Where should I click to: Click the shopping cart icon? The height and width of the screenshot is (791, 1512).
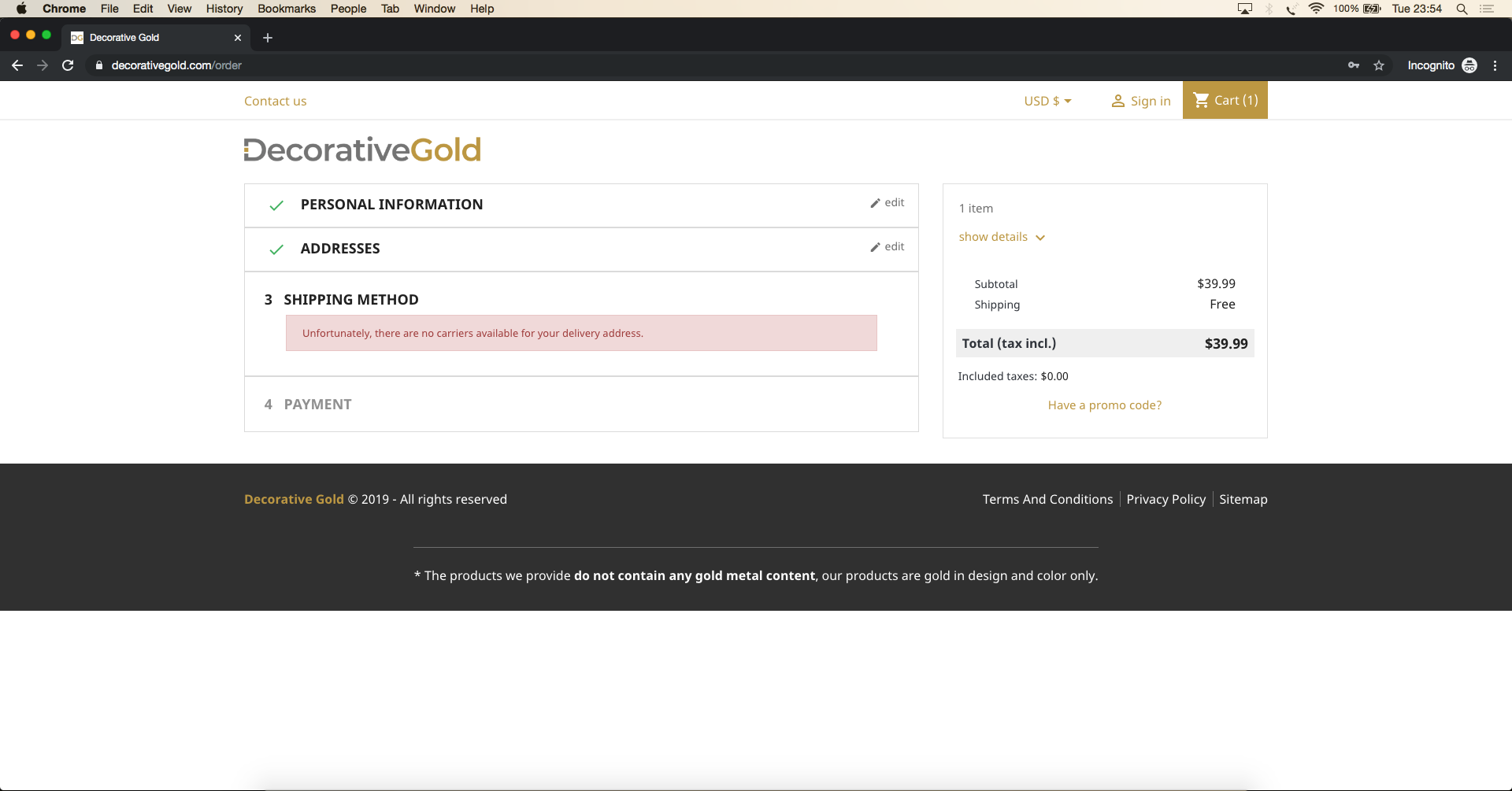1201,100
